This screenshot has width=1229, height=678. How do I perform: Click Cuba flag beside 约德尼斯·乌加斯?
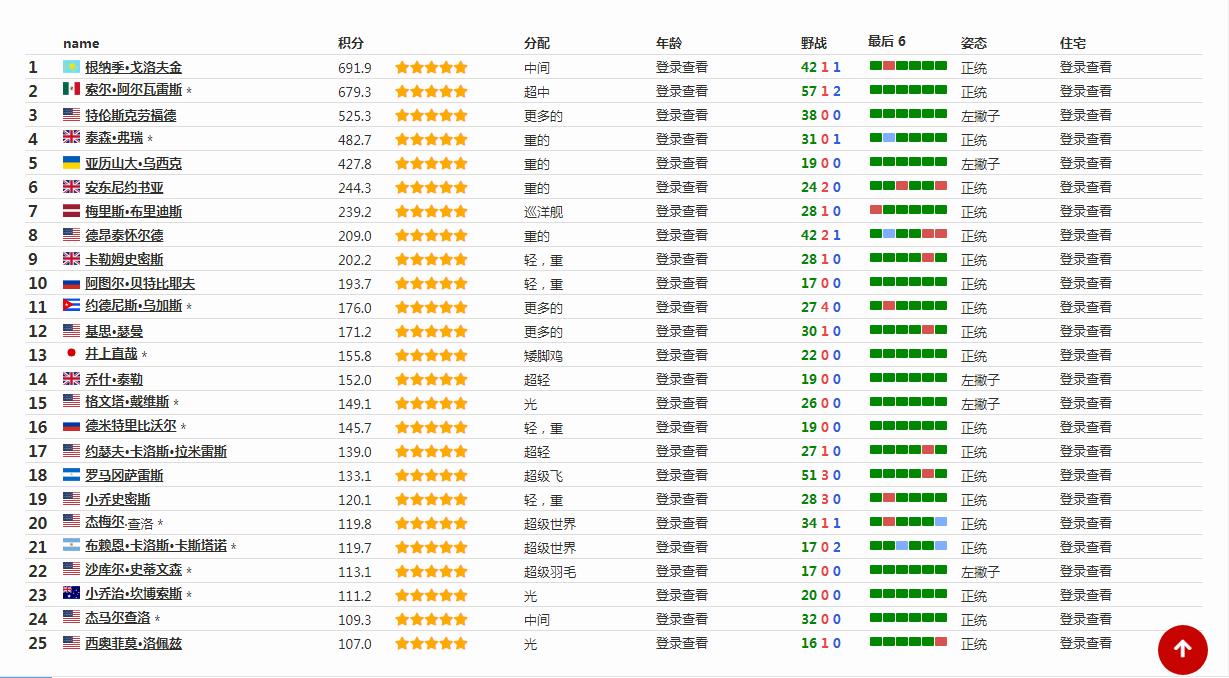point(71,306)
